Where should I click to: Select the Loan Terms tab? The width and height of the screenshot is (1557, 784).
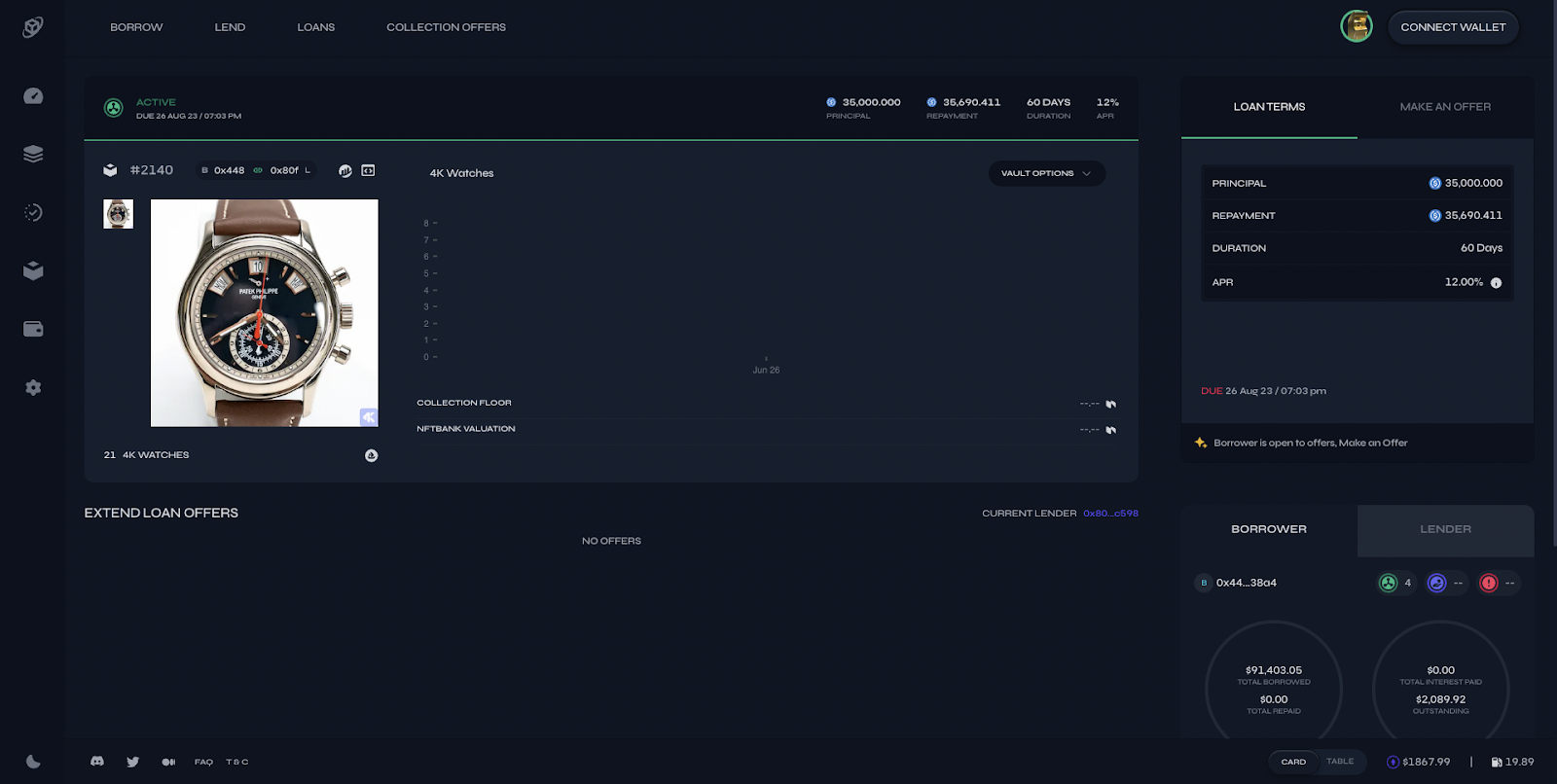(1269, 107)
